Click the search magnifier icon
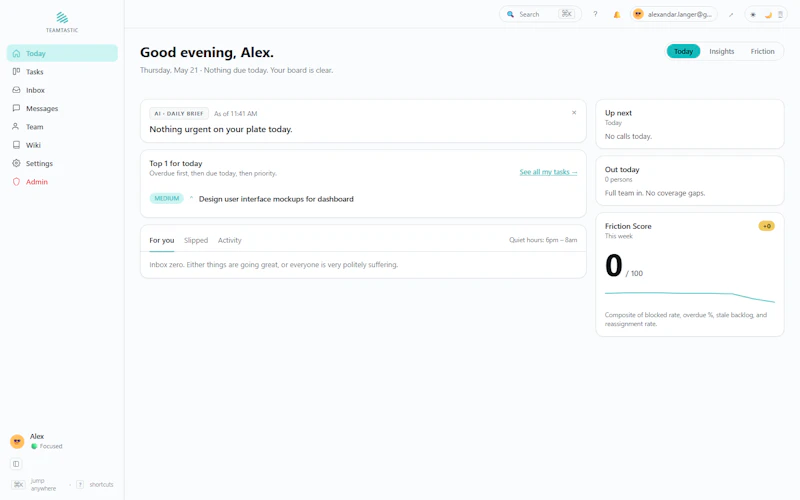This screenshot has height=500, width=800. pos(510,14)
